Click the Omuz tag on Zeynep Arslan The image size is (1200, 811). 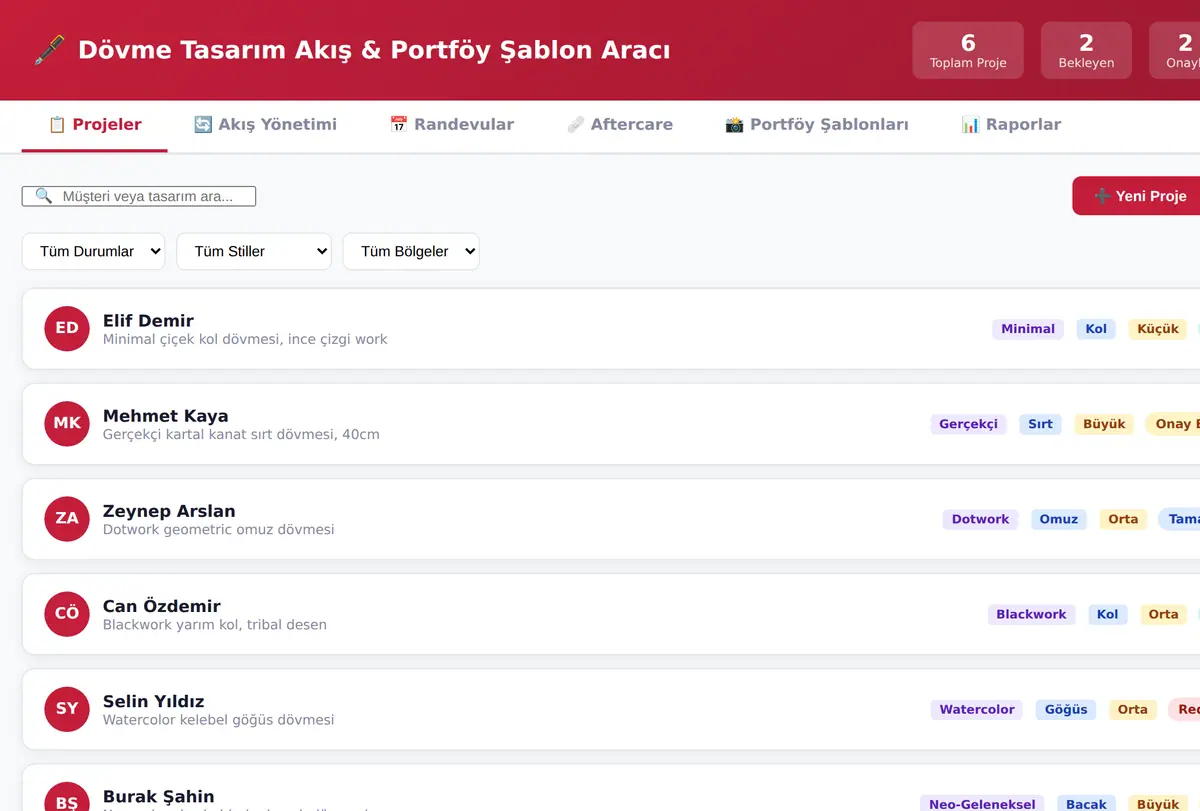1059,519
